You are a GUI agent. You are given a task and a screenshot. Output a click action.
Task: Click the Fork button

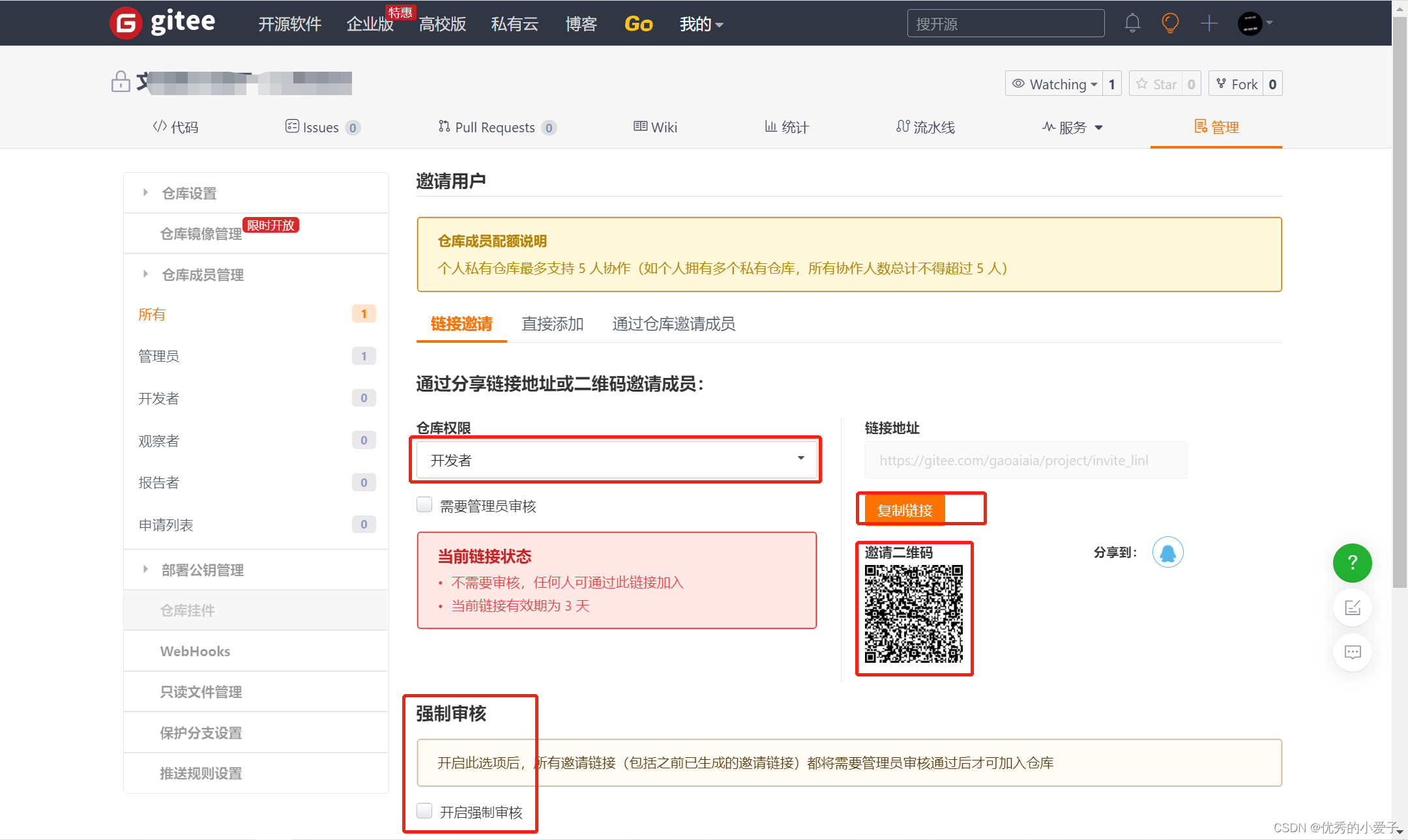point(1237,84)
